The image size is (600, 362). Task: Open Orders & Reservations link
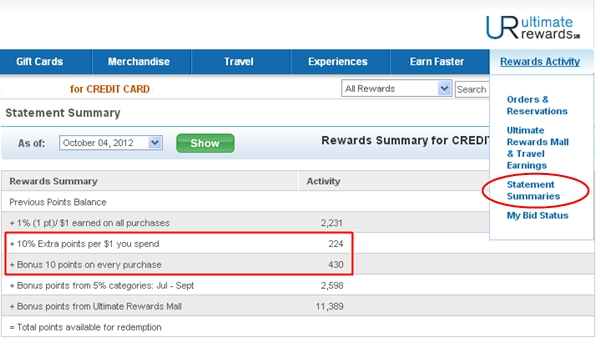point(537,105)
